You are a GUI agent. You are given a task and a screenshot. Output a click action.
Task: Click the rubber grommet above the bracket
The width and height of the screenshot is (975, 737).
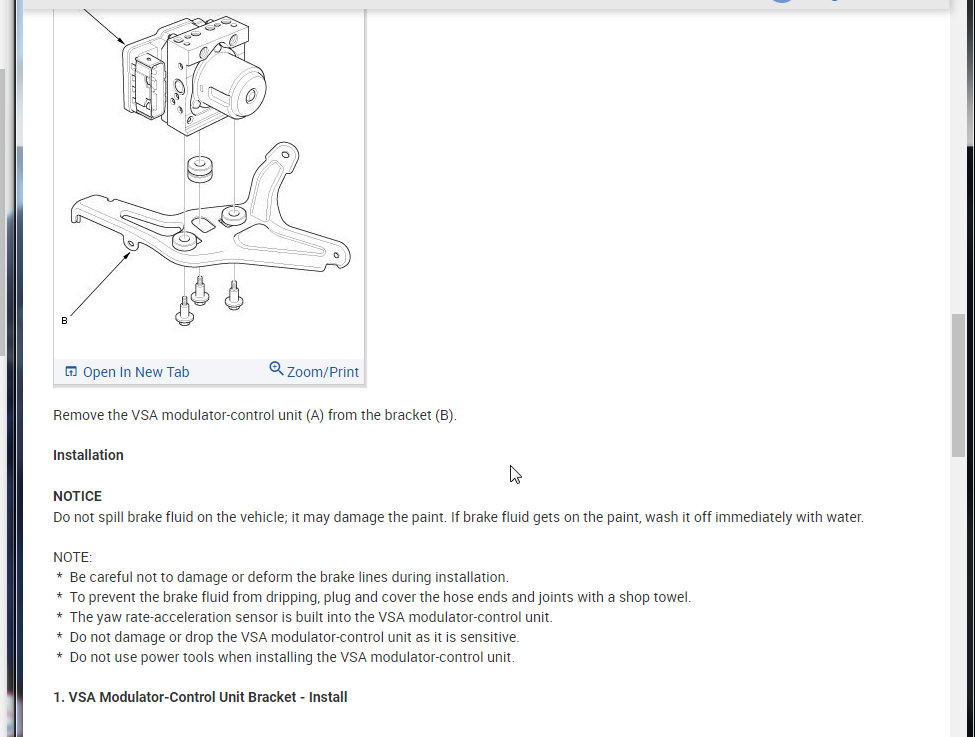(x=200, y=170)
